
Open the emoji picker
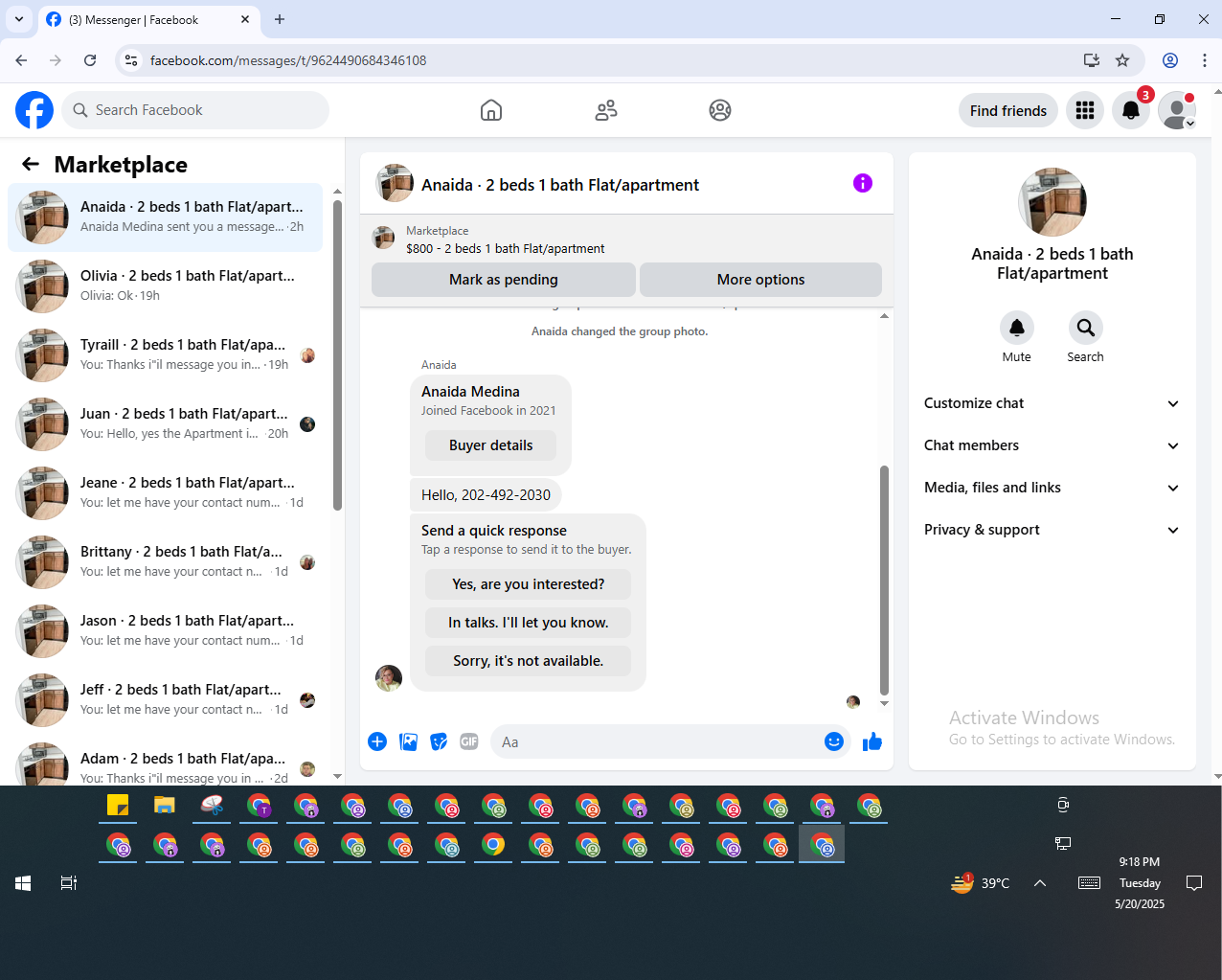834,741
